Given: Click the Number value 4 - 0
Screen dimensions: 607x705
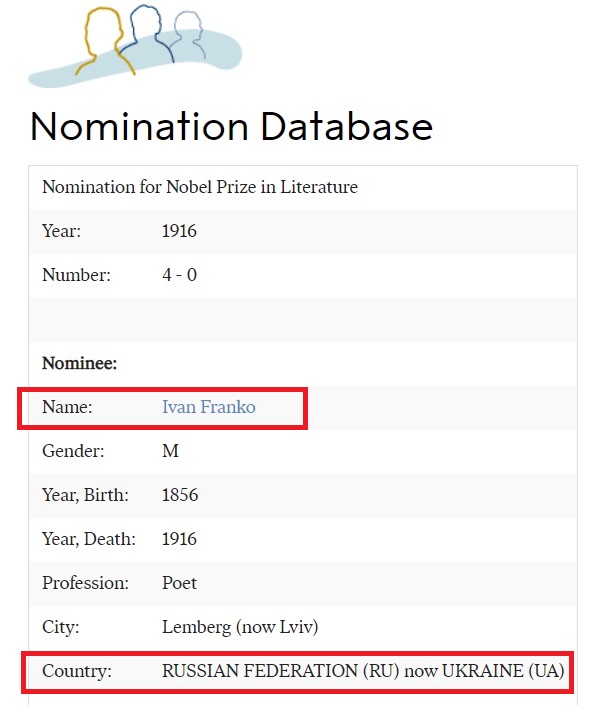Looking at the screenshot, I should click(179, 275).
